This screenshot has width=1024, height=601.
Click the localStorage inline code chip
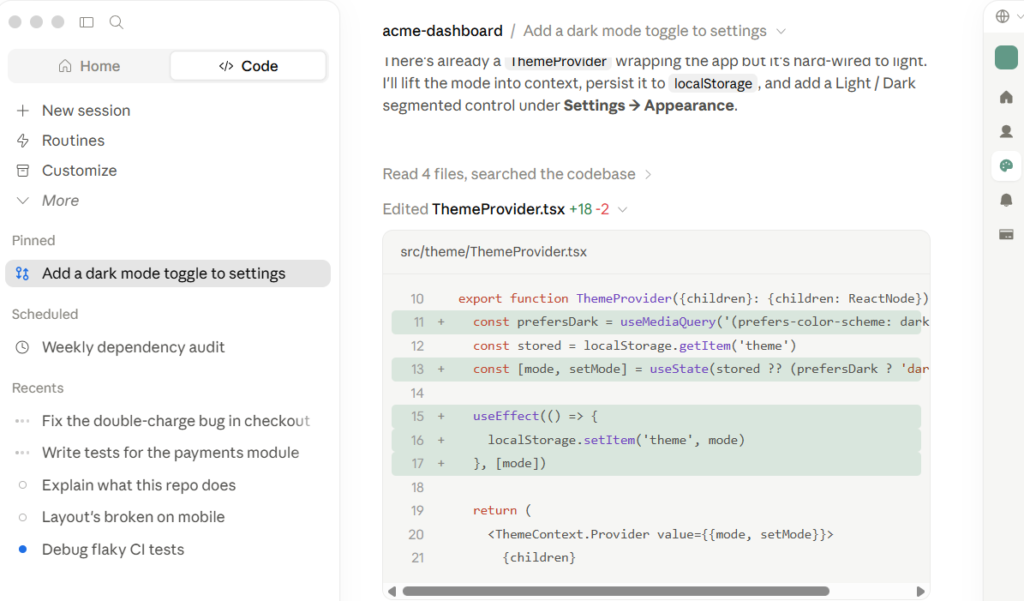tap(713, 84)
